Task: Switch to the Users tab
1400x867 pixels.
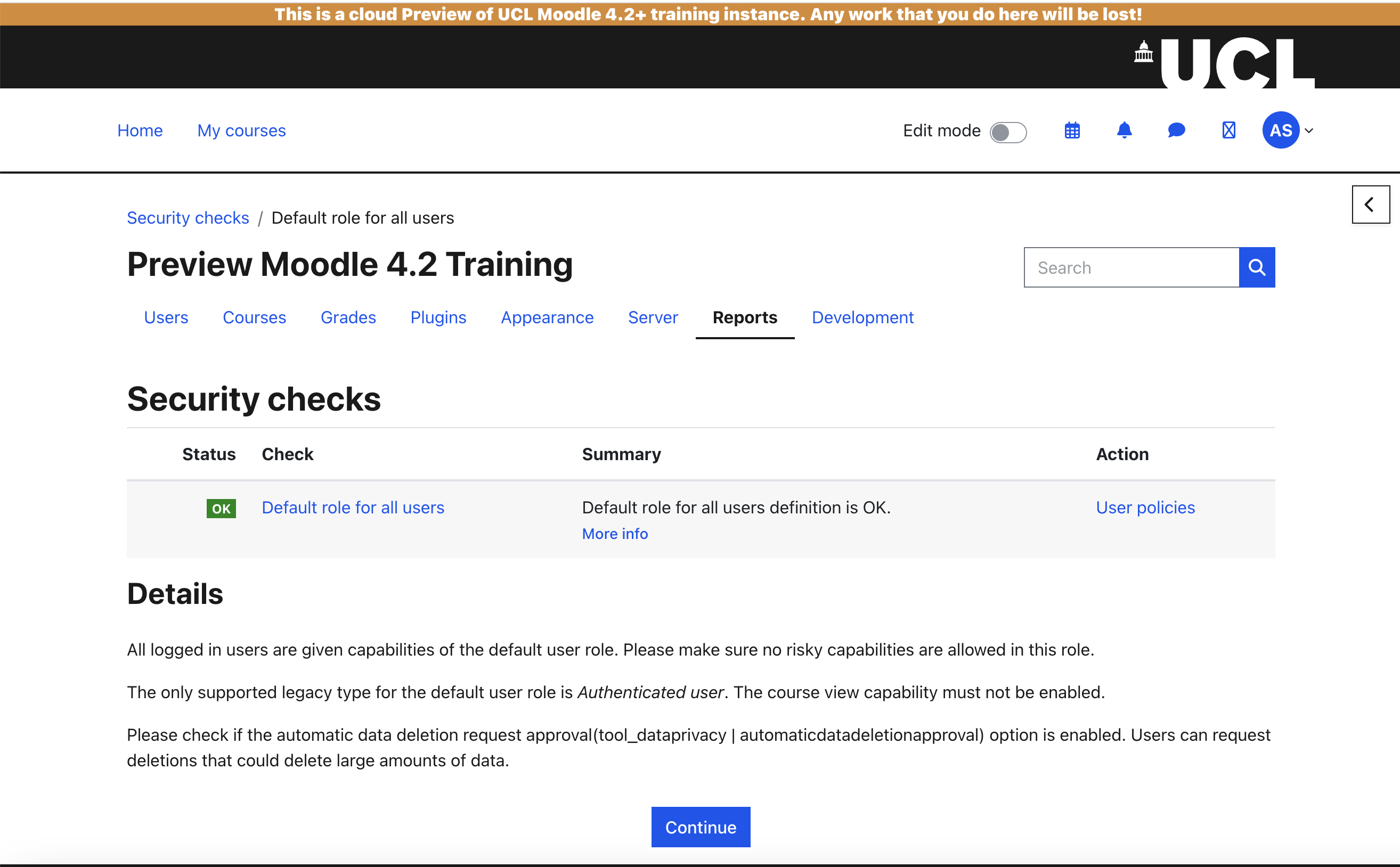Action: click(166, 318)
